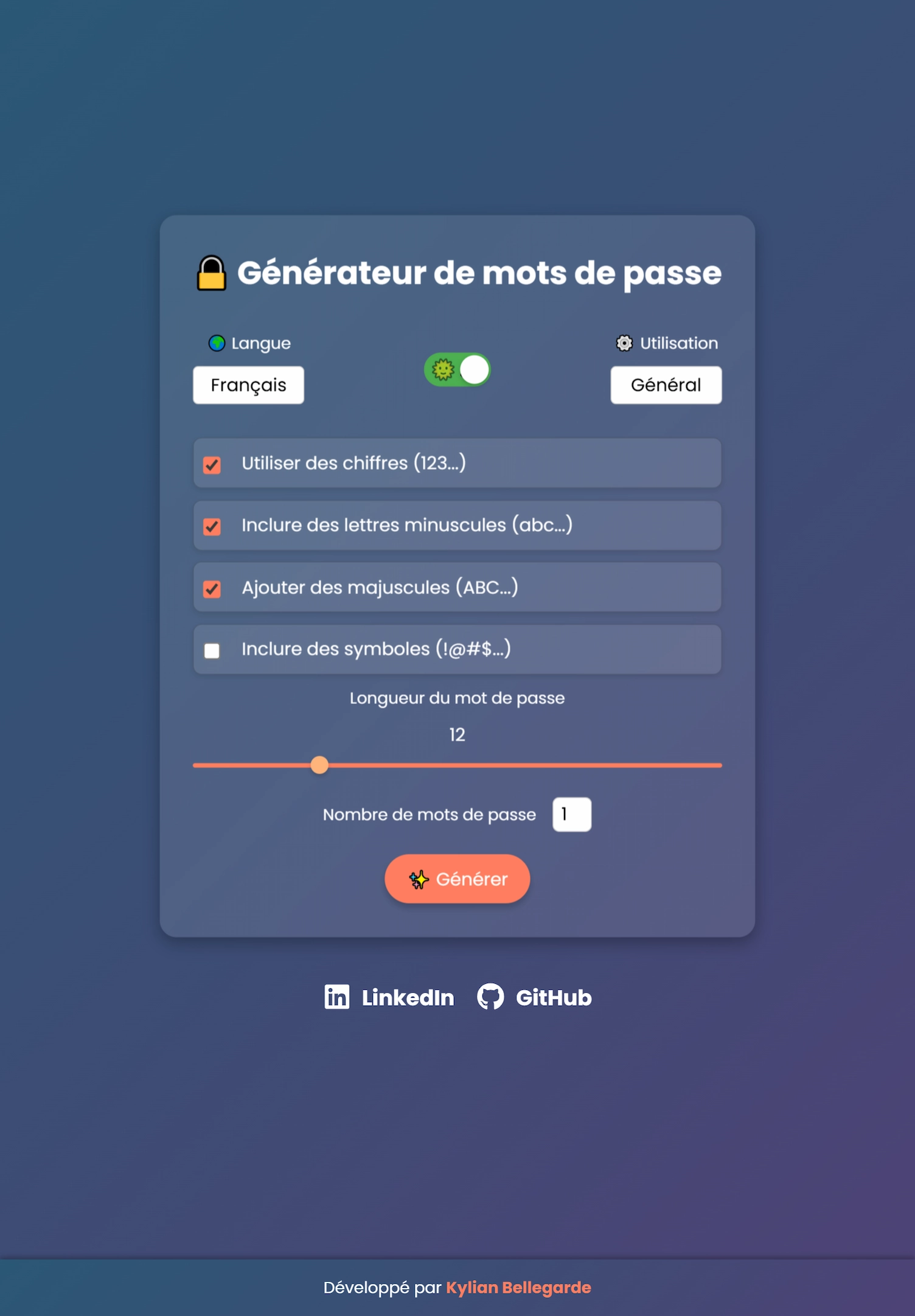Uncheck Ajouter des majuscules checkbox
This screenshot has height=1316, width=915.
(212, 589)
